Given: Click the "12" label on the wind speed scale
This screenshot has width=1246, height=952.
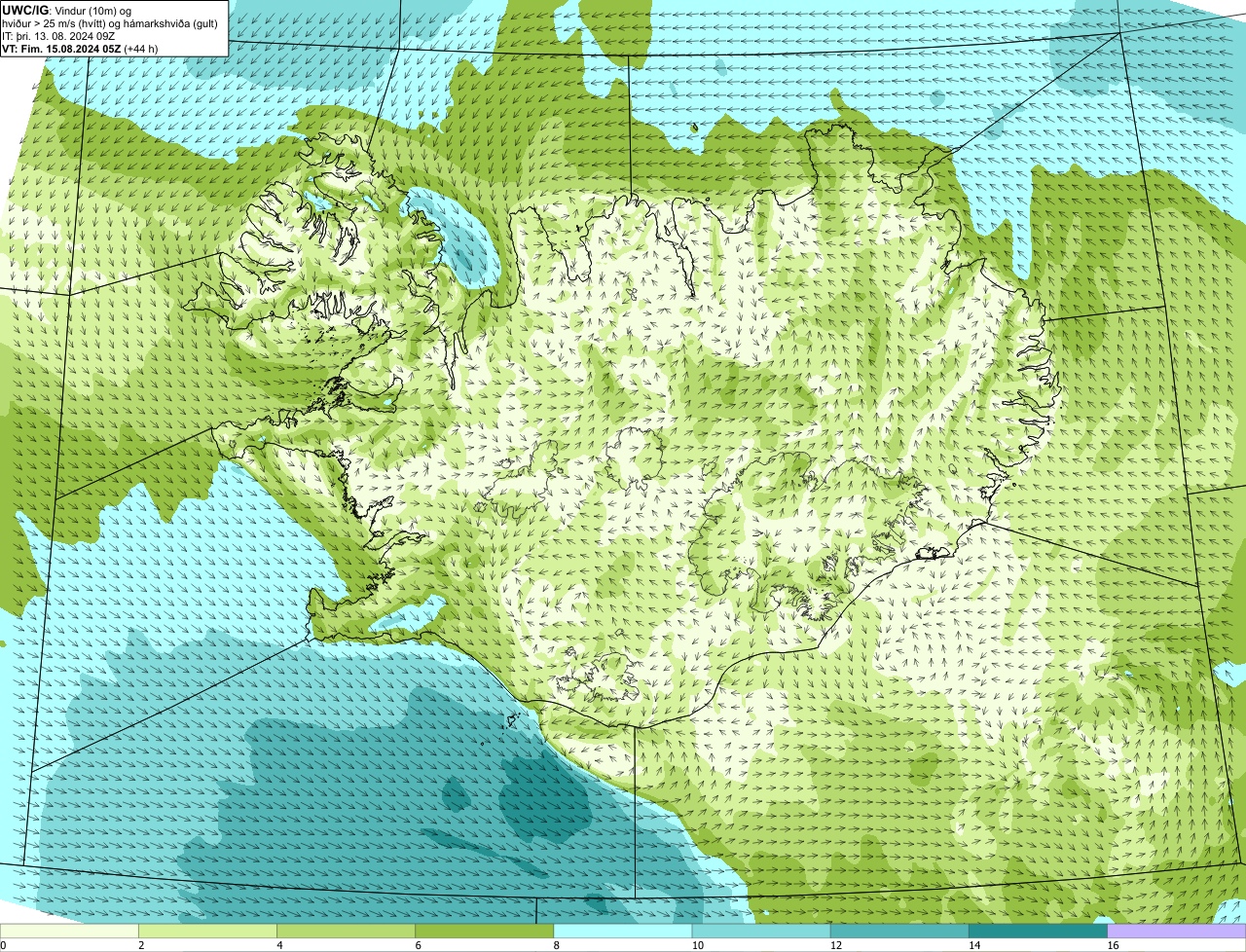Looking at the screenshot, I should point(835,945).
